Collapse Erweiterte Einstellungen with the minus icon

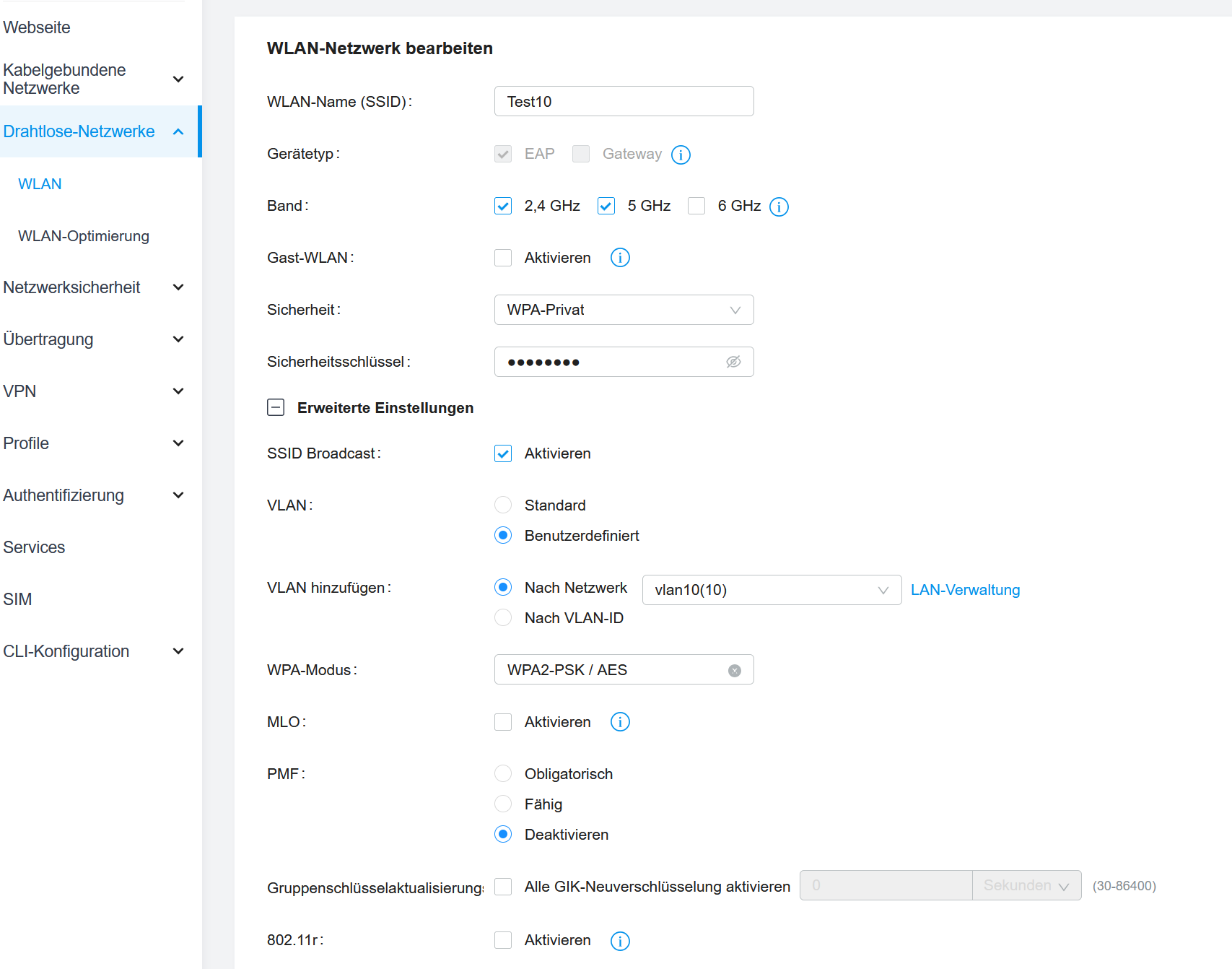point(276,408)
